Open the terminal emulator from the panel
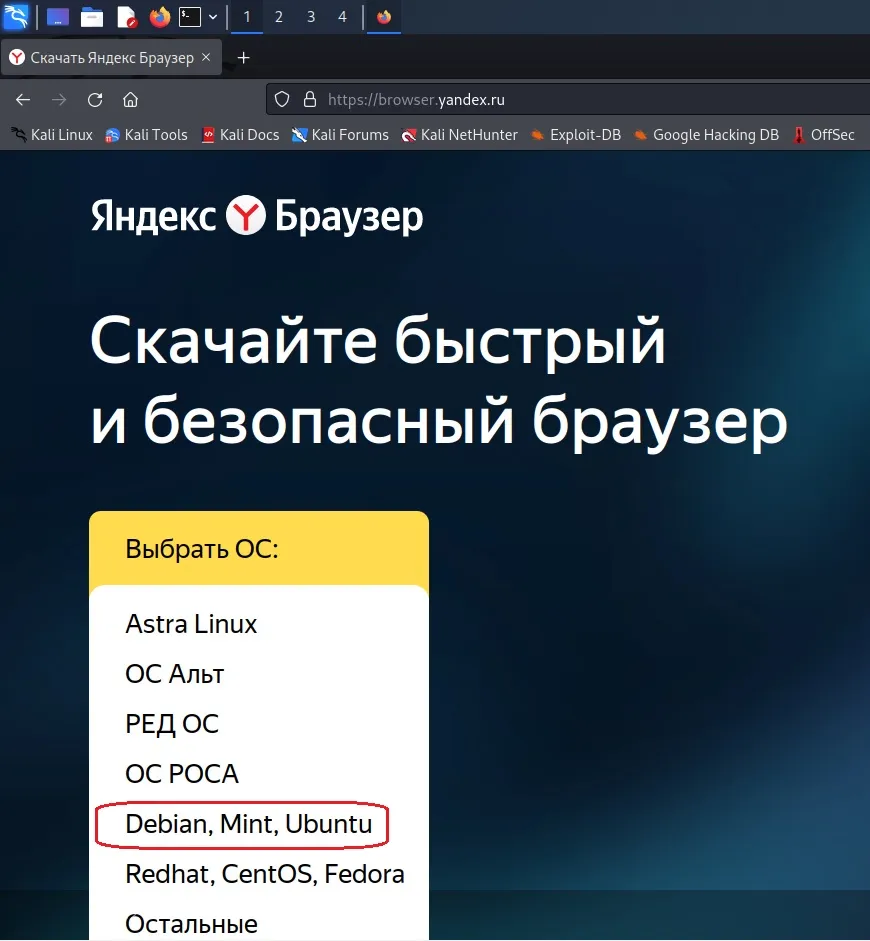Image resolution: width=870 pixels, height=941 pixels. click(x=190, y=17)
